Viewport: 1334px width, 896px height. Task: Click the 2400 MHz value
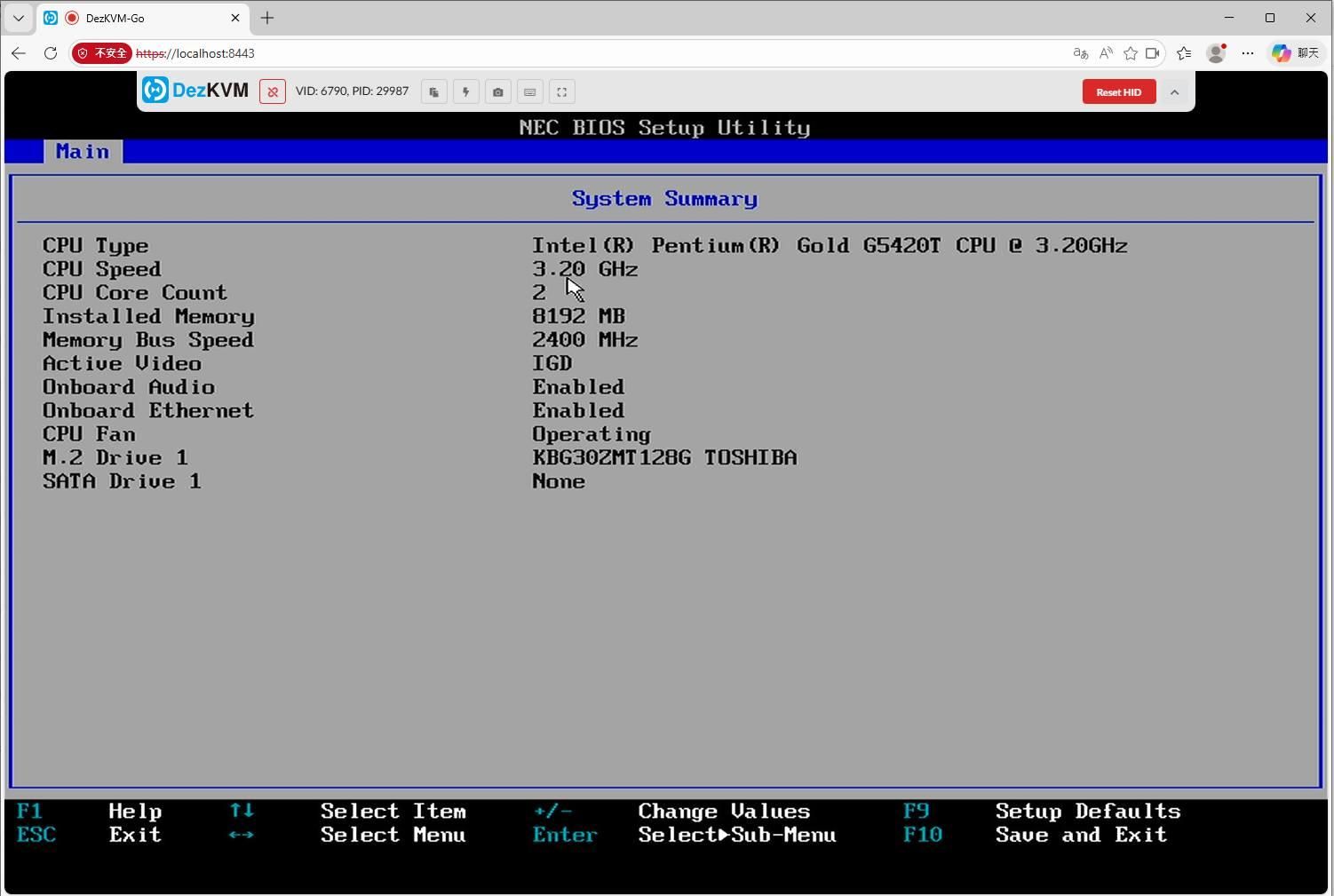point(585,340)
